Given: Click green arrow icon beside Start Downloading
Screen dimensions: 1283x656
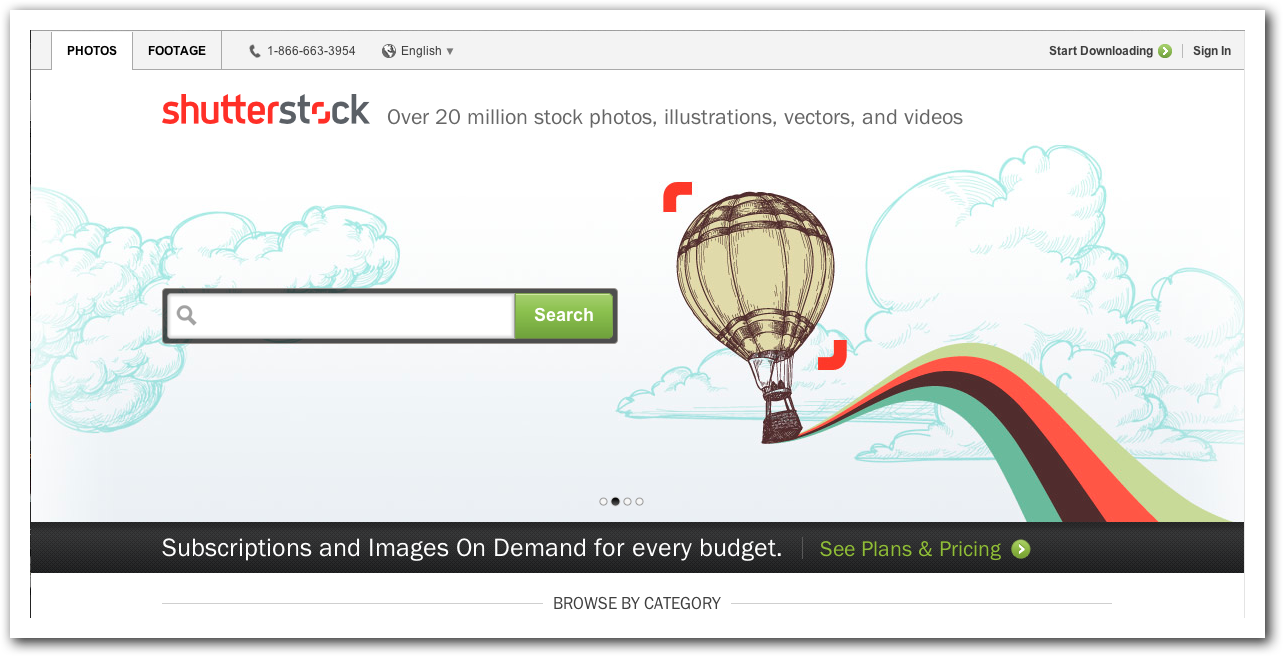Looking at the screenshot, I should (1165, 51).
